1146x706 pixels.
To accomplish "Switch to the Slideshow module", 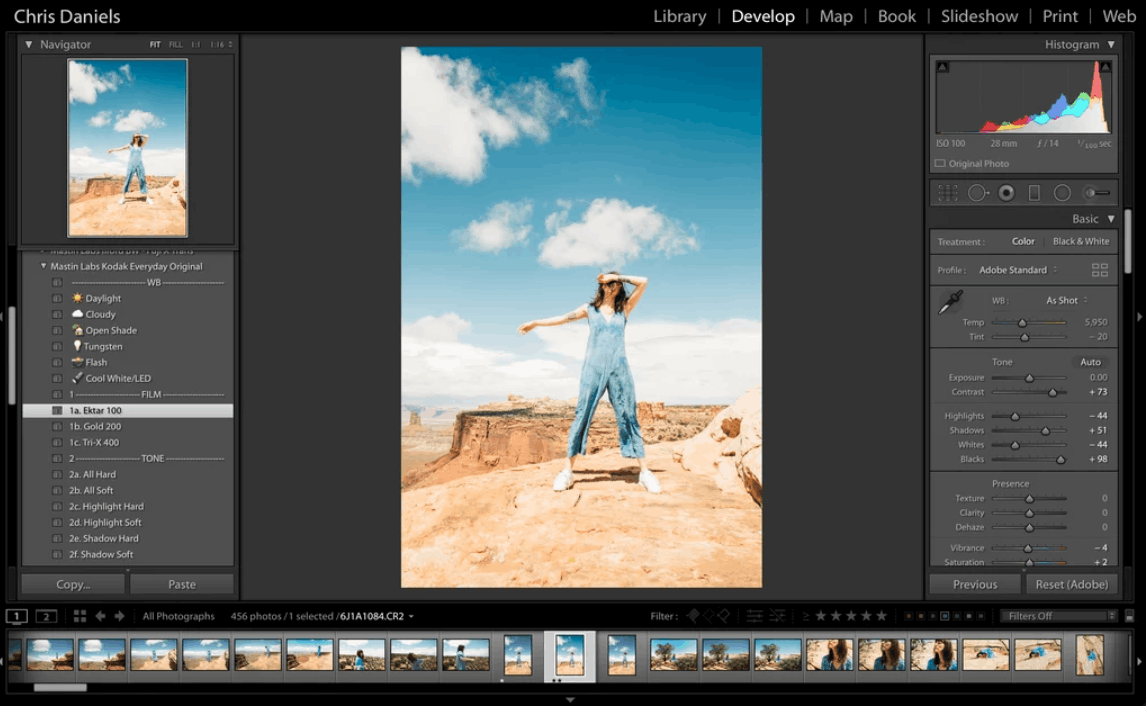I will [979, 16].
